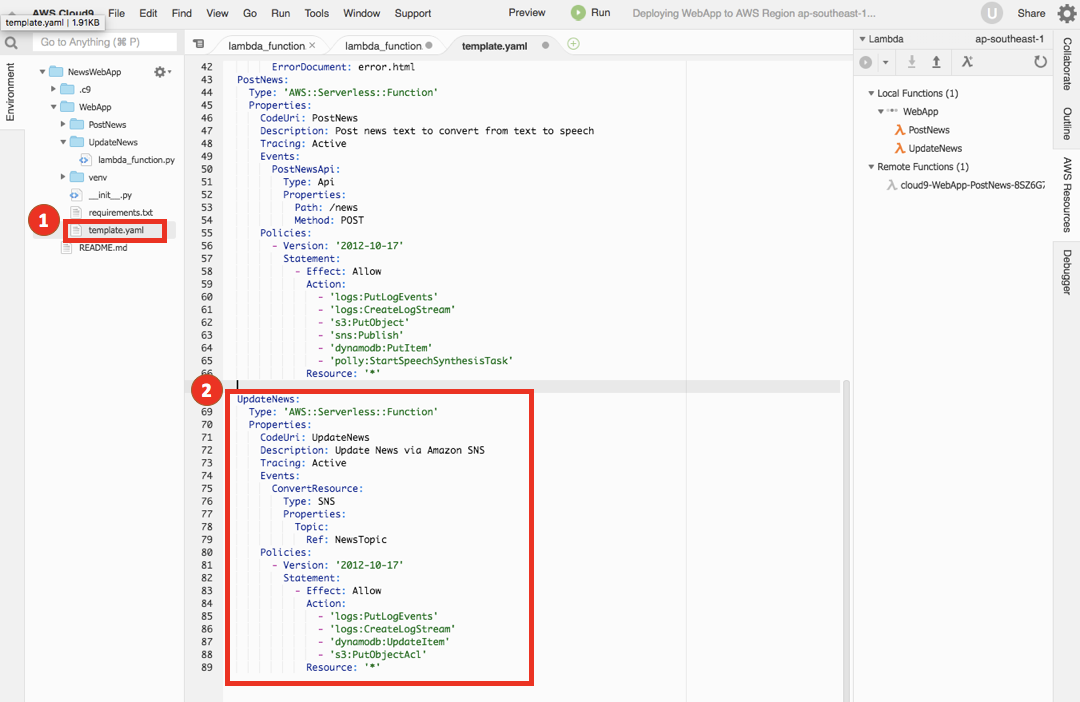This screenshot has width=1080, height=702.
Task: Open the run options dropdown arrow in Lambda panel
Action: click(886, 63)
